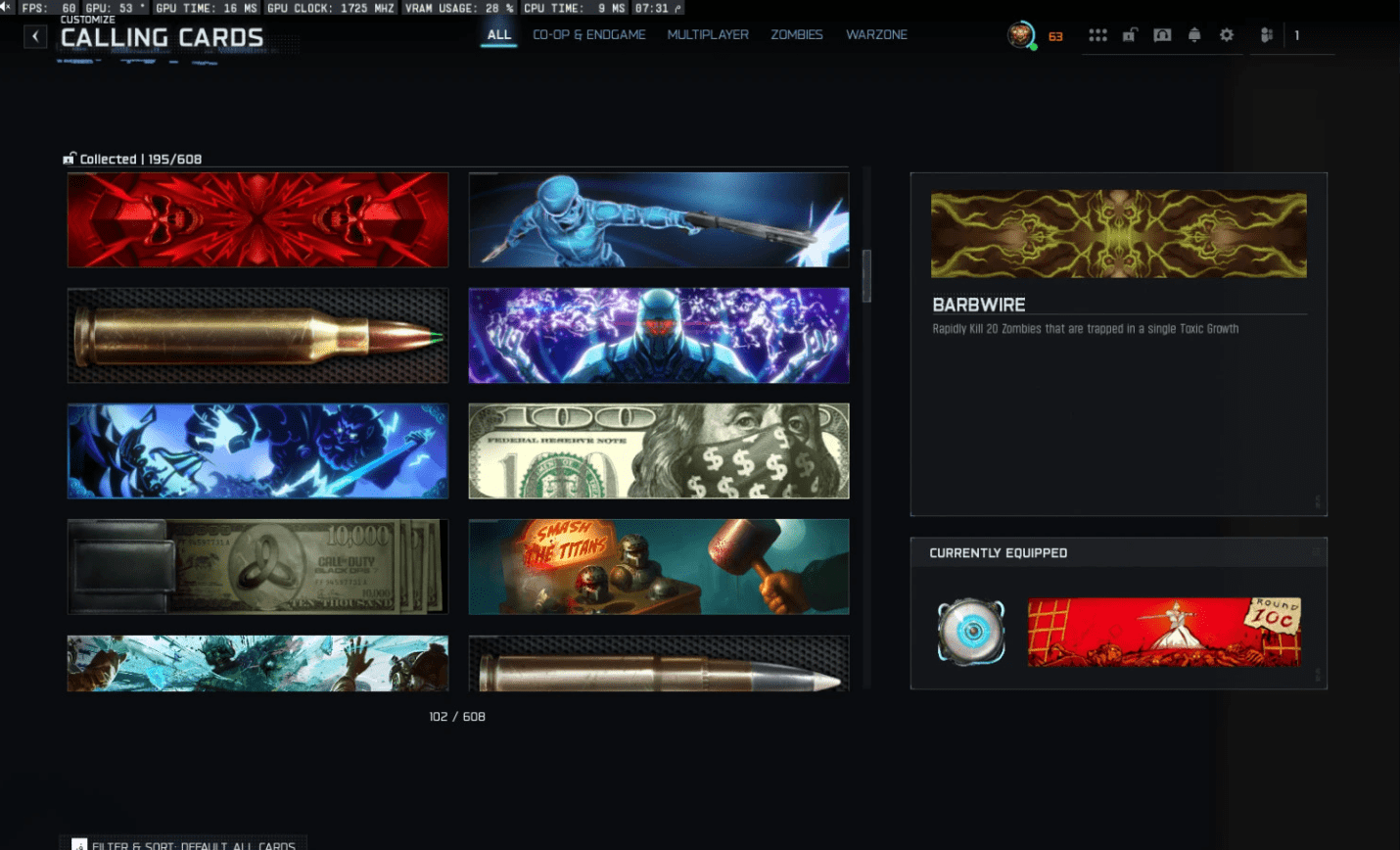Screen dimensions: 1400x850
Task: Open the level 63 player emblem
Action: 1019,35
